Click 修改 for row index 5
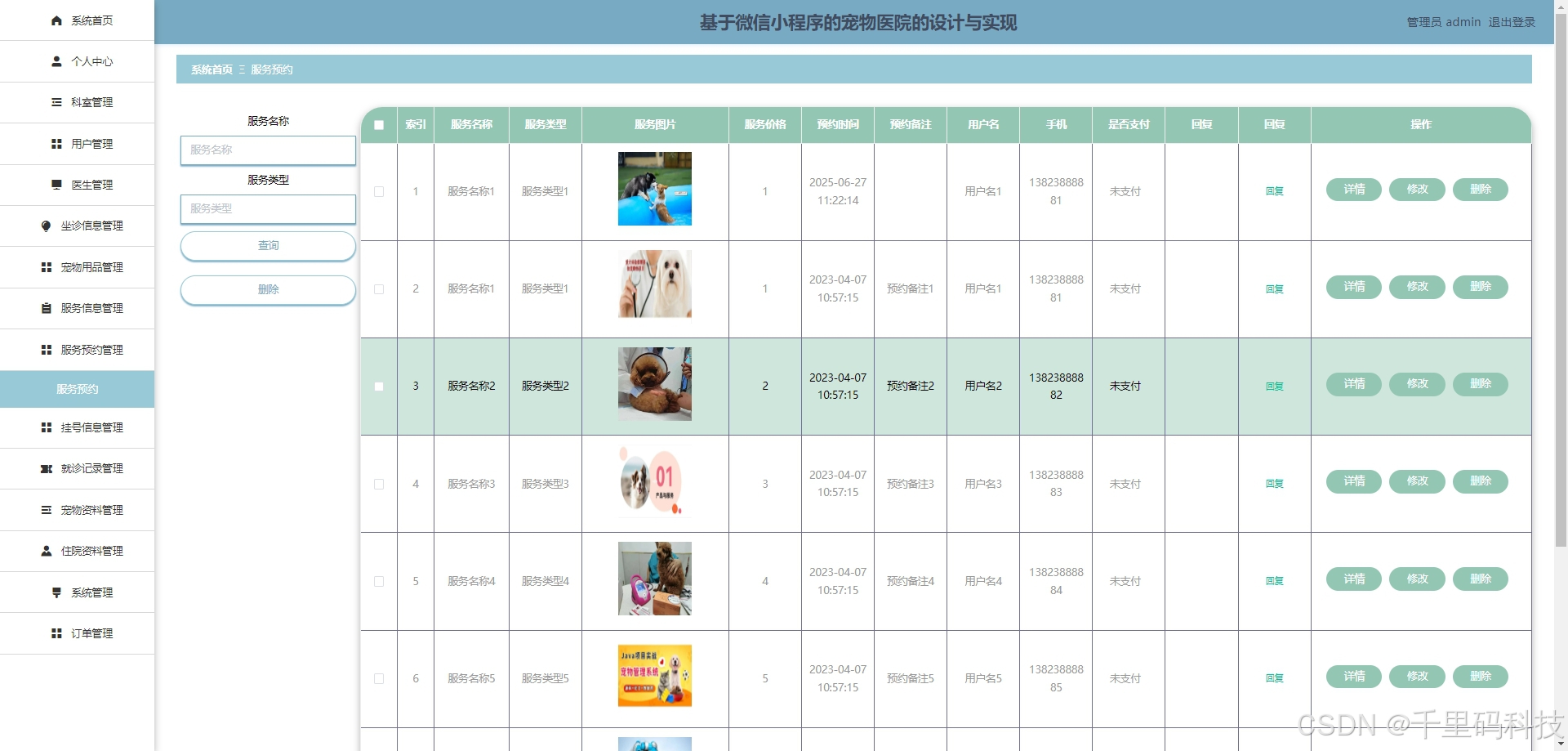Viewport: 1568px width, 751px height. click(1417, 579)
